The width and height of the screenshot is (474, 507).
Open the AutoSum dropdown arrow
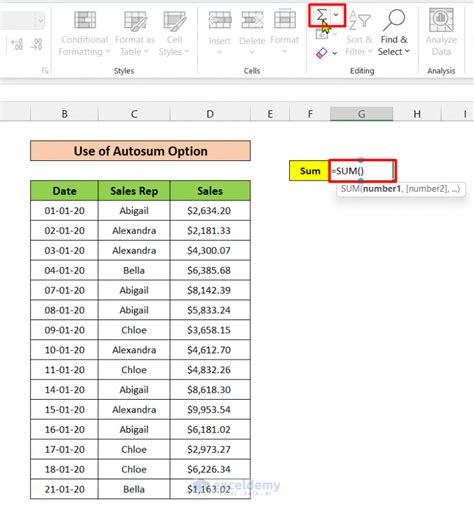coord(336,15)
